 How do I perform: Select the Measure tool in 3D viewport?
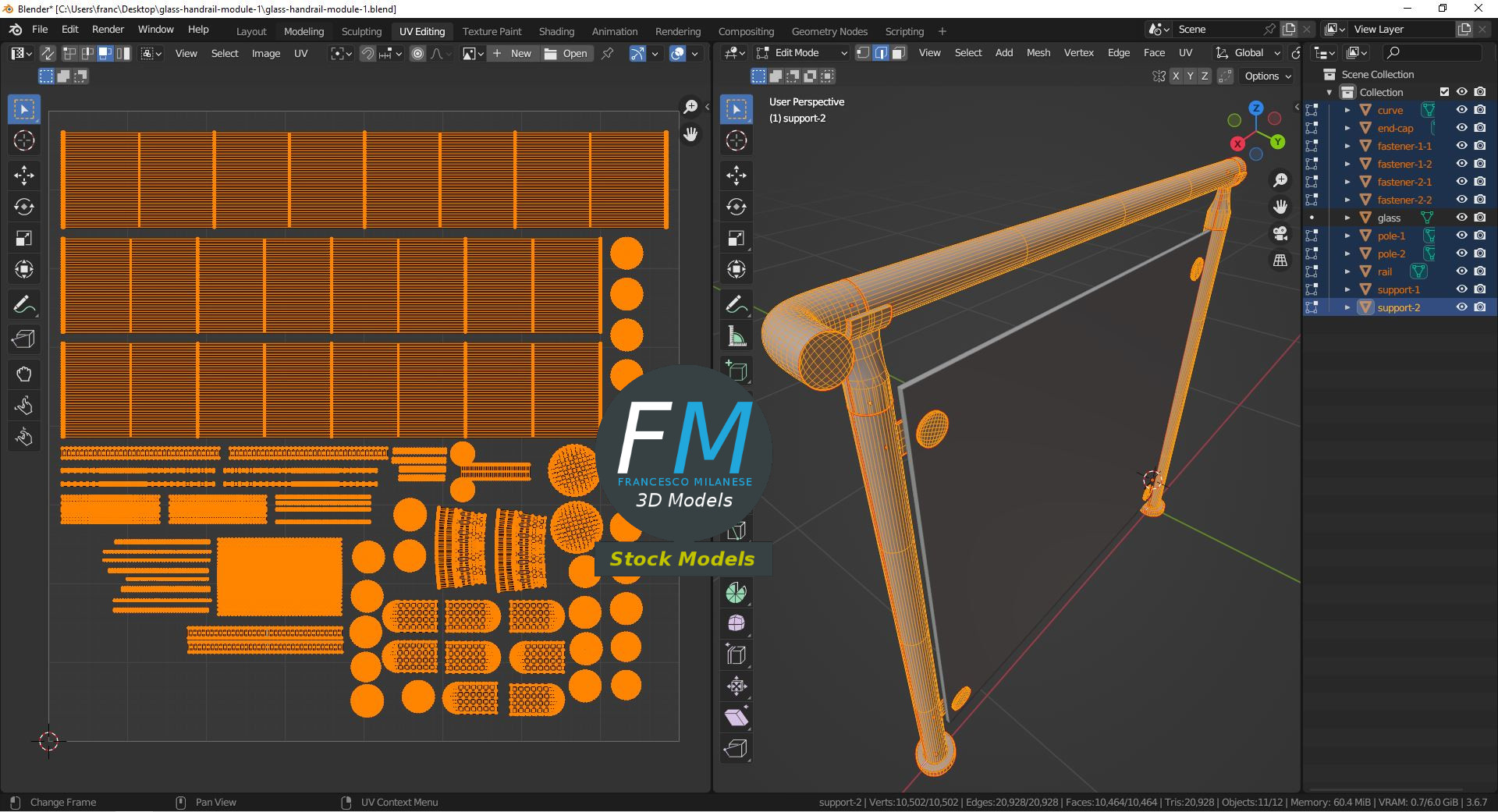(737, 336)
